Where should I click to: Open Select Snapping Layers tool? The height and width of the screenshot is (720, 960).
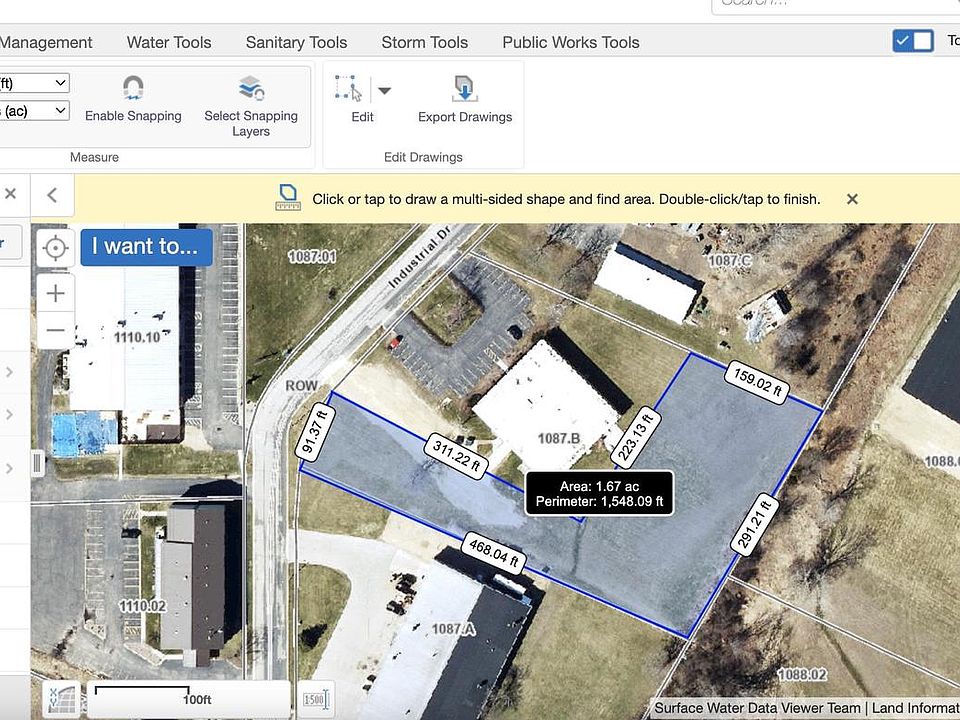[x=251, y=89]
